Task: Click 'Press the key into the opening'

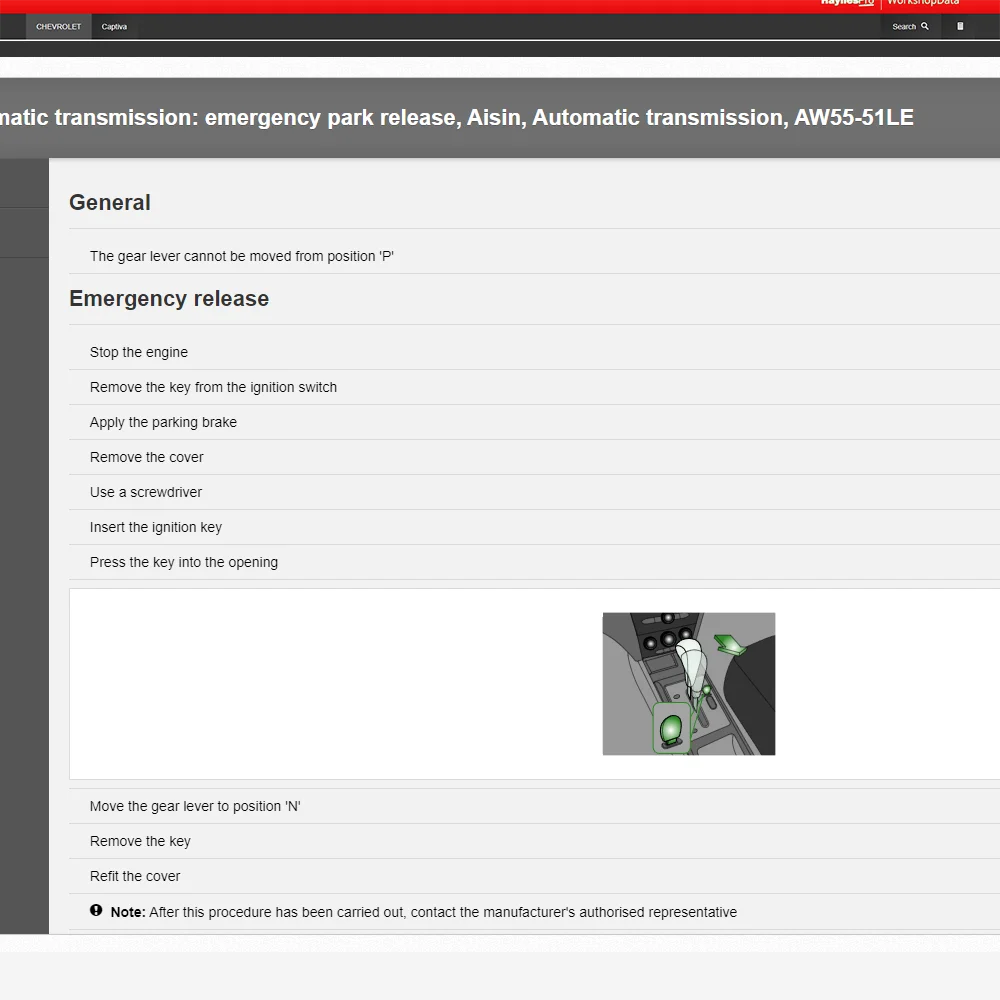Action: (184, 562)
